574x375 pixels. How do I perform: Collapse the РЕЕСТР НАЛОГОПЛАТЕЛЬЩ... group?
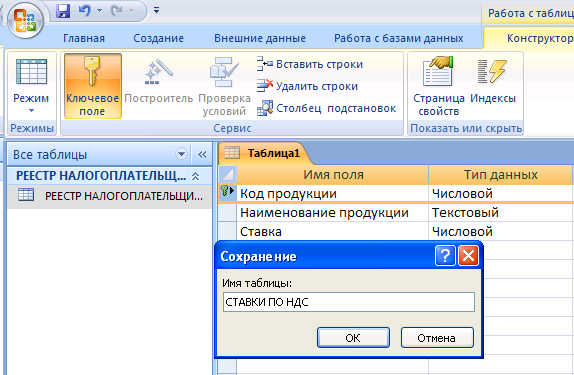tap(196, 177)
